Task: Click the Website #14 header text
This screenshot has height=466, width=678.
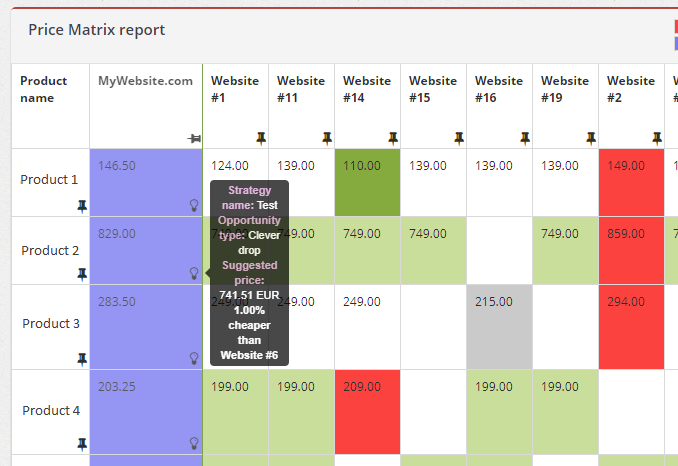Action: [x=367, y=89]
